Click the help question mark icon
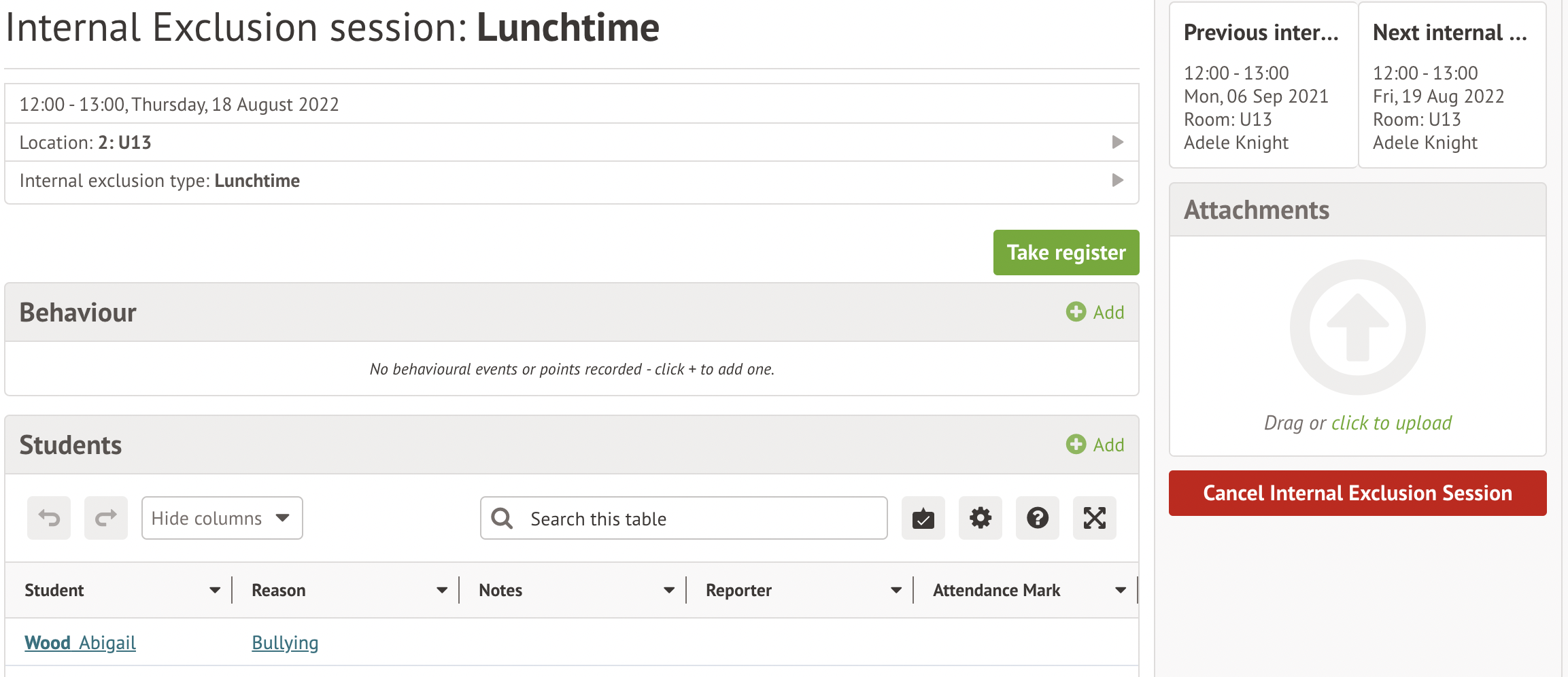 click(1037, 519)
